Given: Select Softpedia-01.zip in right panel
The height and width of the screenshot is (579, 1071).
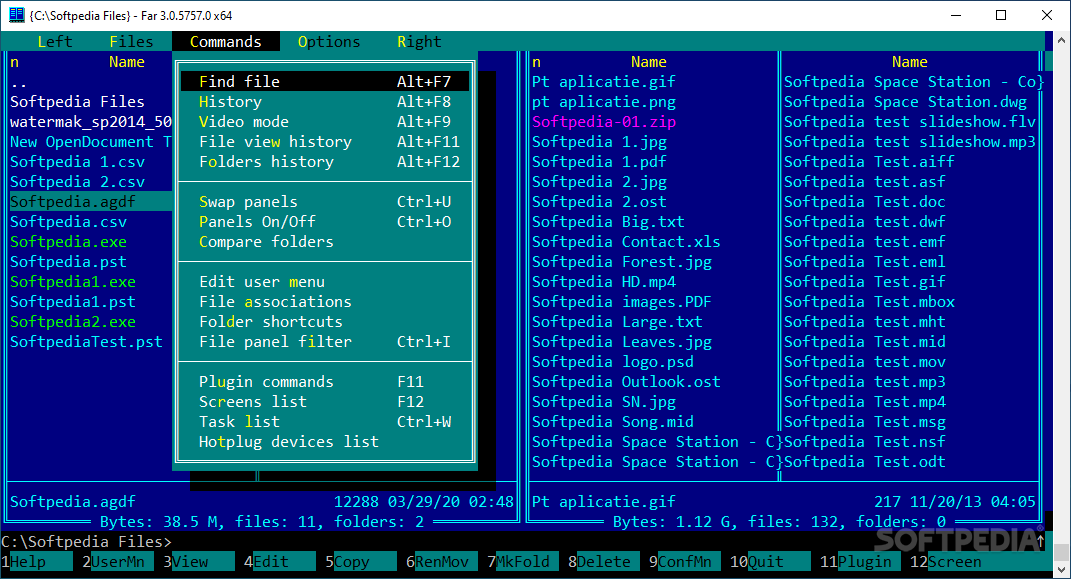Looking at the screenshot, I should [x=604, y=122].
